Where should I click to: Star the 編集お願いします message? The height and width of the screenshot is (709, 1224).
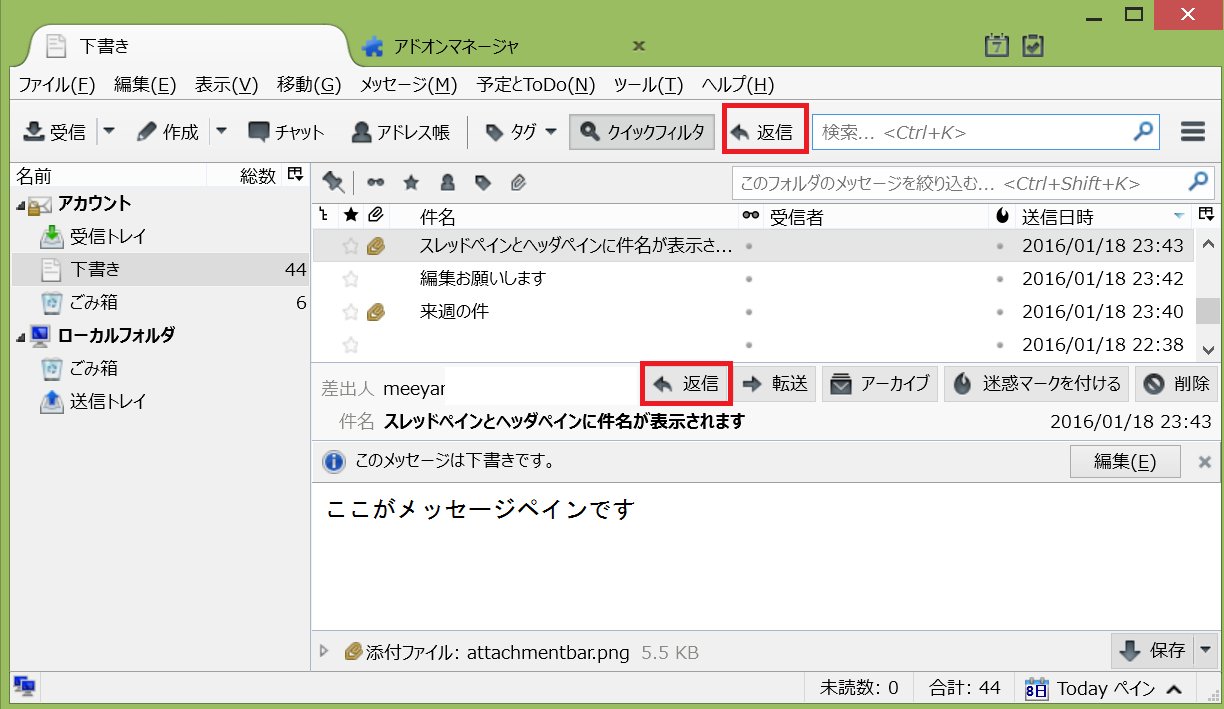click(x=350, y=279)
